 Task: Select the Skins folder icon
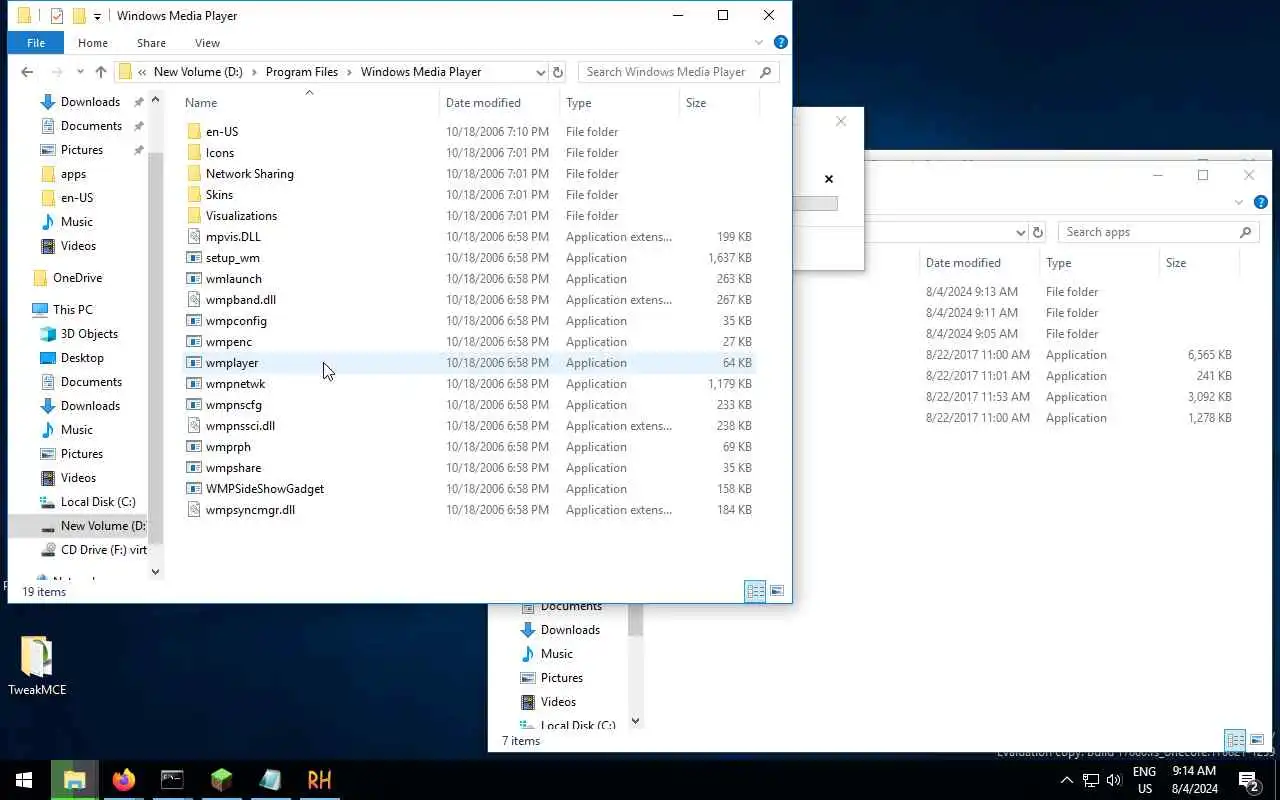[x=195, y=195]
